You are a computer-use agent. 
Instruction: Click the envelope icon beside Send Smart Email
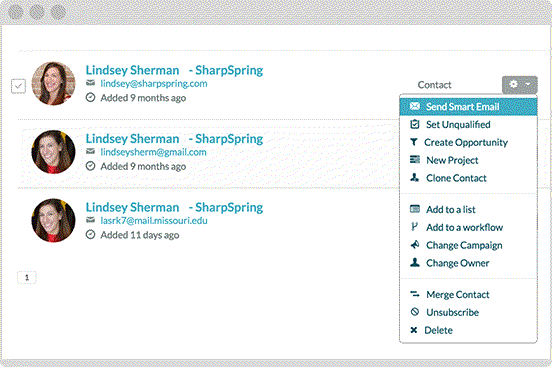click(415, 106)
